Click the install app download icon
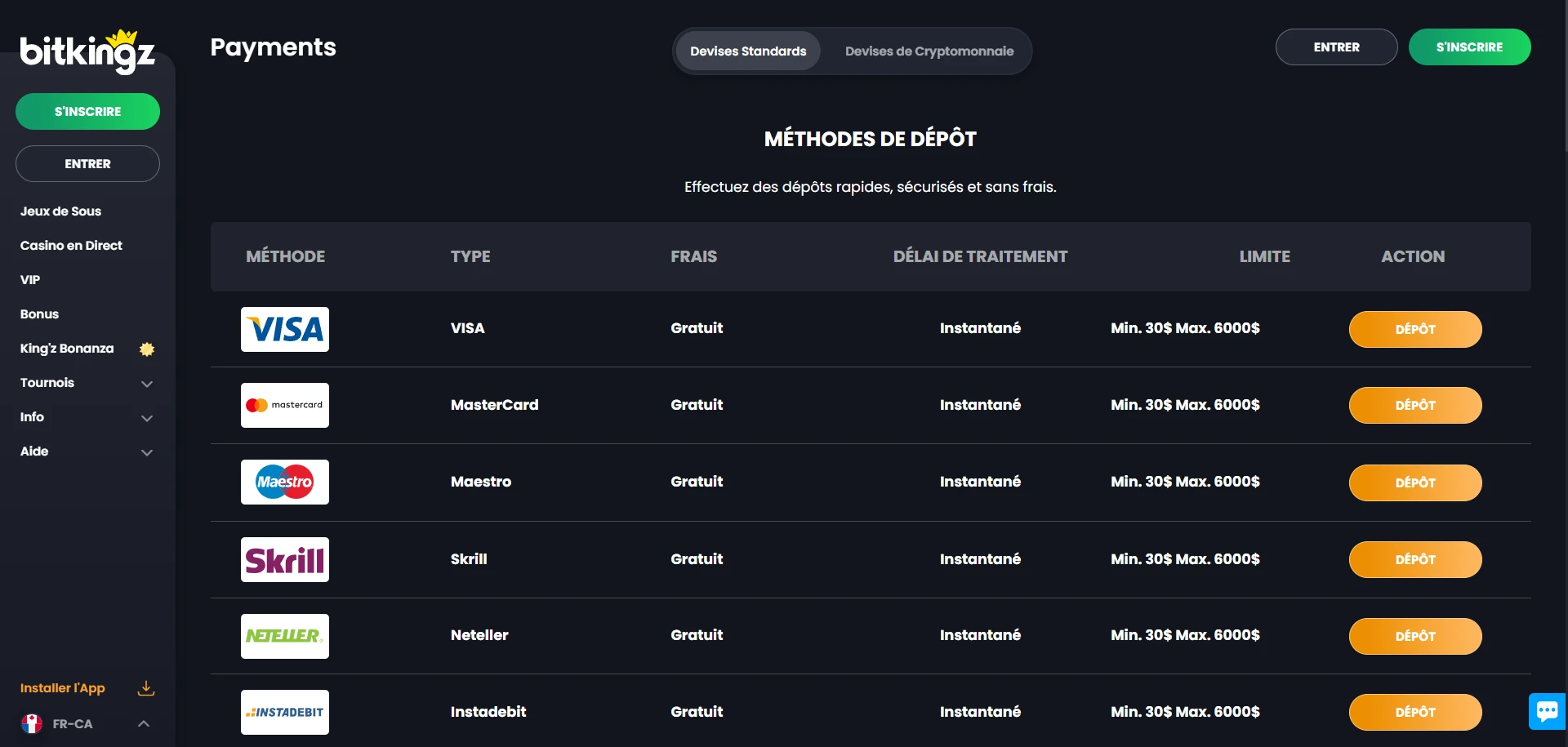Viewport: 1568px width, 747px height. (x=146, y=688)
